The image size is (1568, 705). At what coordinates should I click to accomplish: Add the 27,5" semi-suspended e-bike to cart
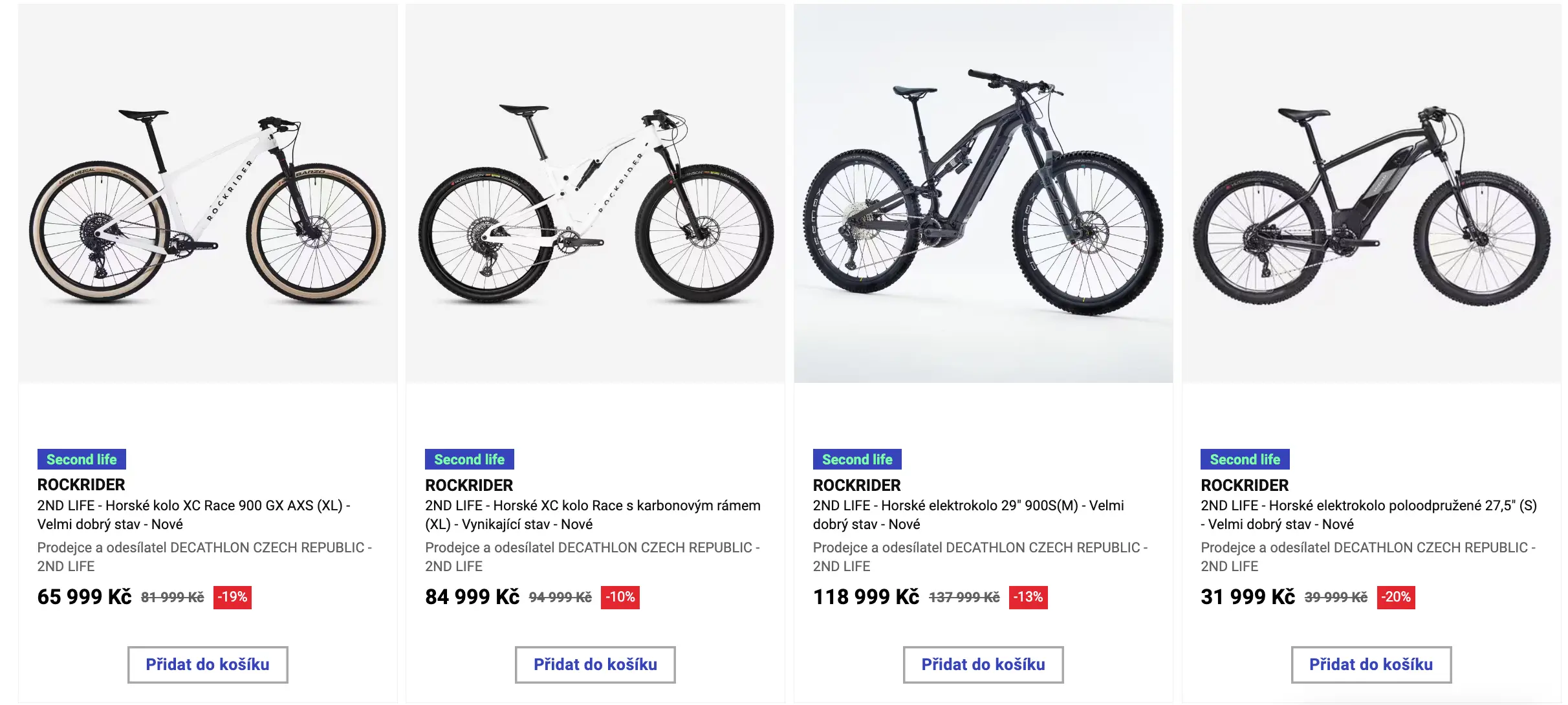[1371, 664]
